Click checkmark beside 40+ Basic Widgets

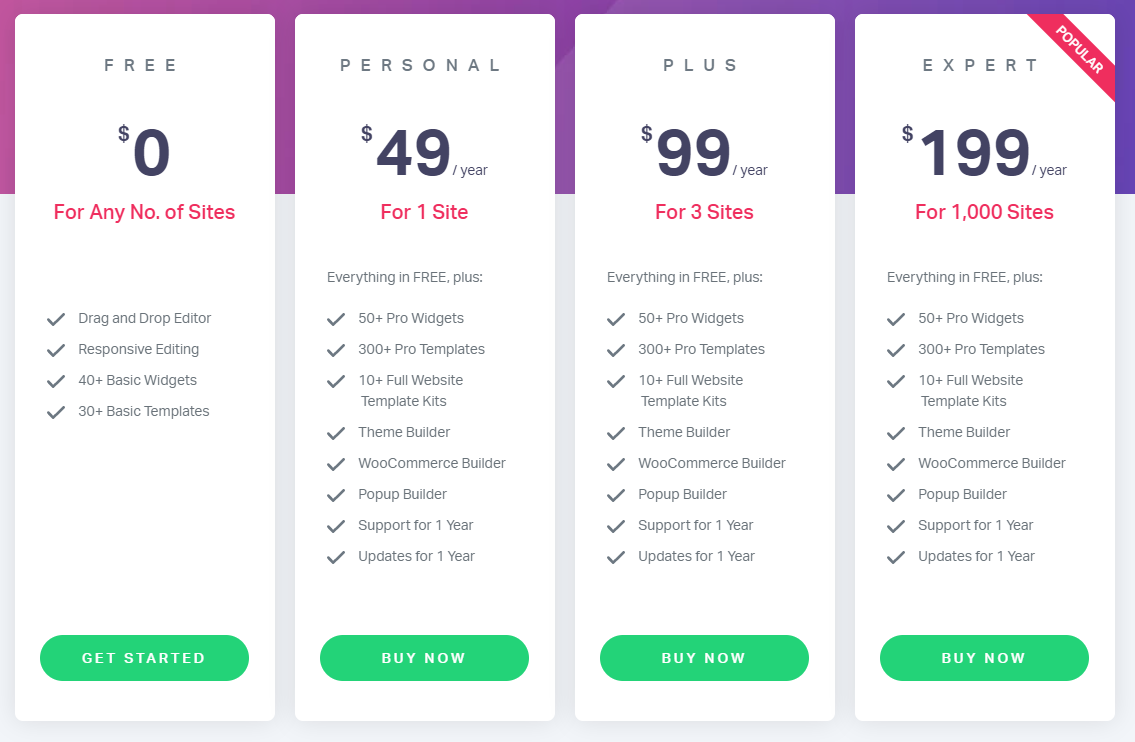[x=56, y=381]
